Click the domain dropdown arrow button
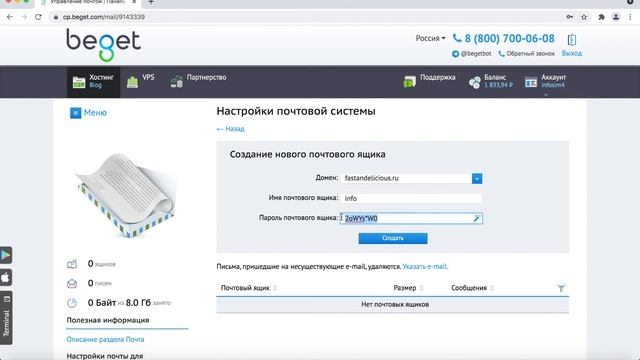 tap(477, 178)
